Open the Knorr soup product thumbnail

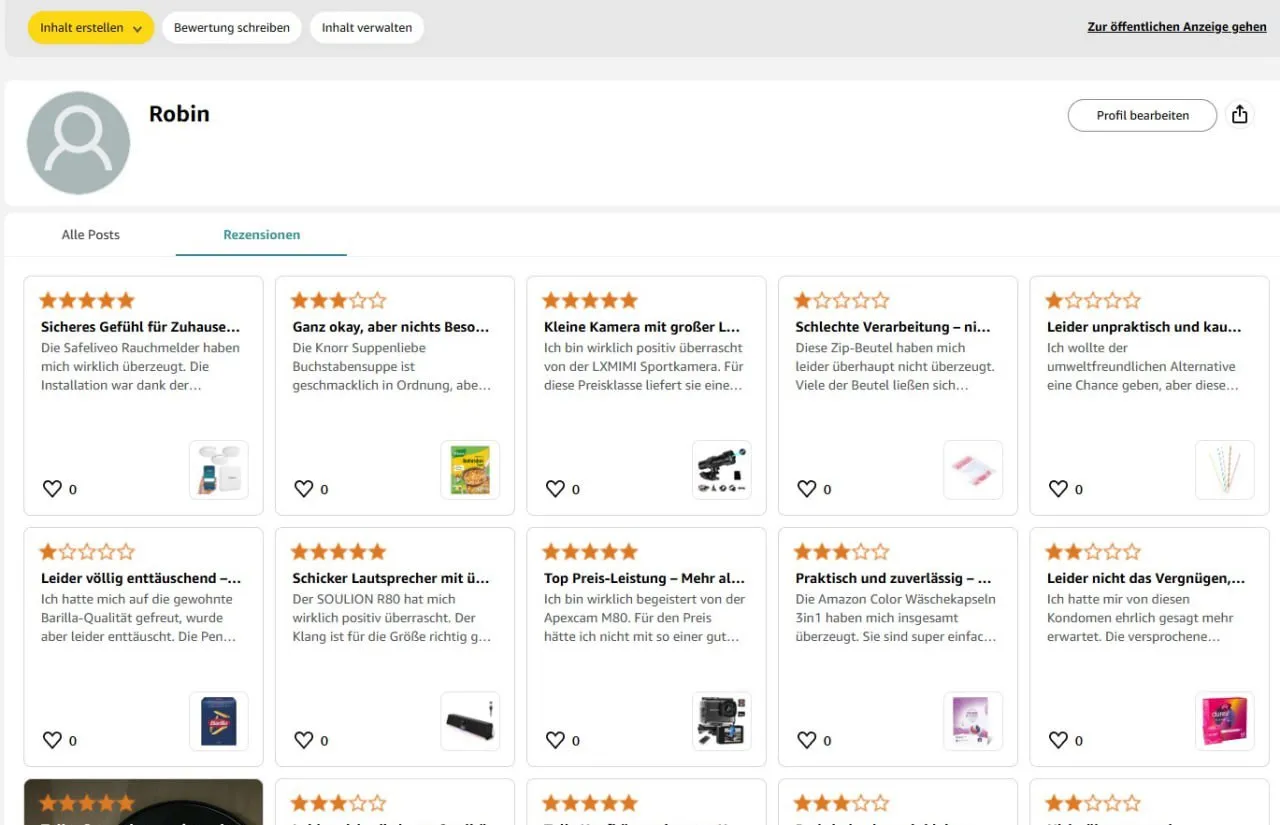[x=470, y=470]
